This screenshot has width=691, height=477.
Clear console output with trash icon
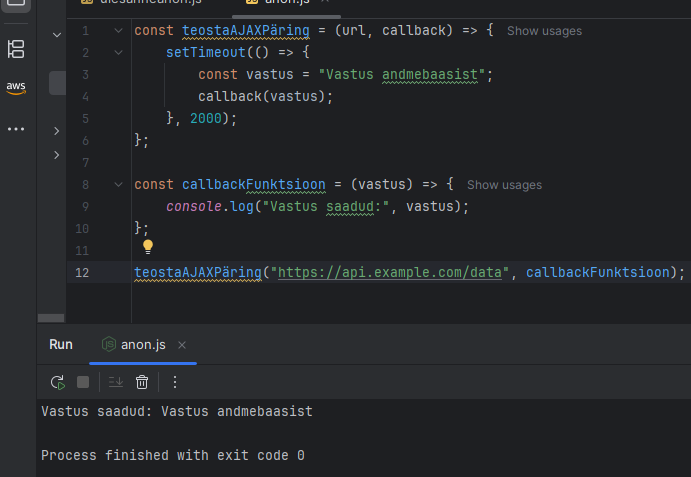click(142, 382)
